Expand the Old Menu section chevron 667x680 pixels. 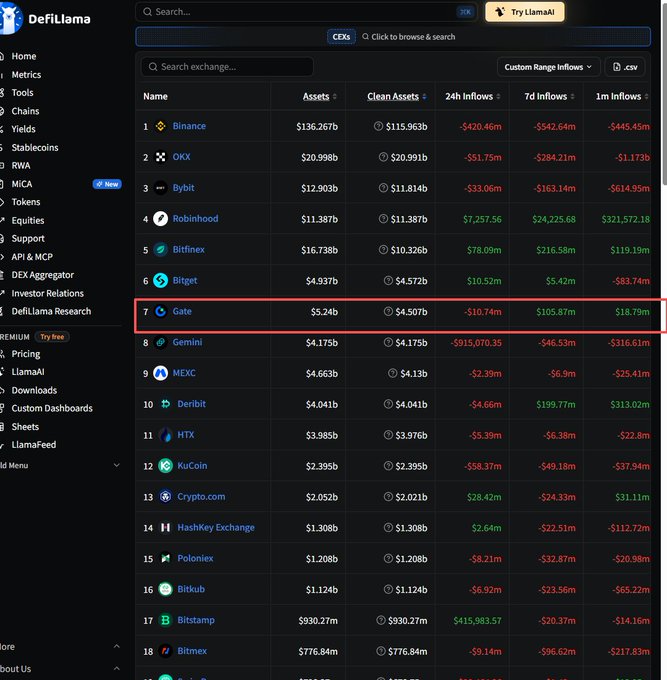(x=117, y=465)
